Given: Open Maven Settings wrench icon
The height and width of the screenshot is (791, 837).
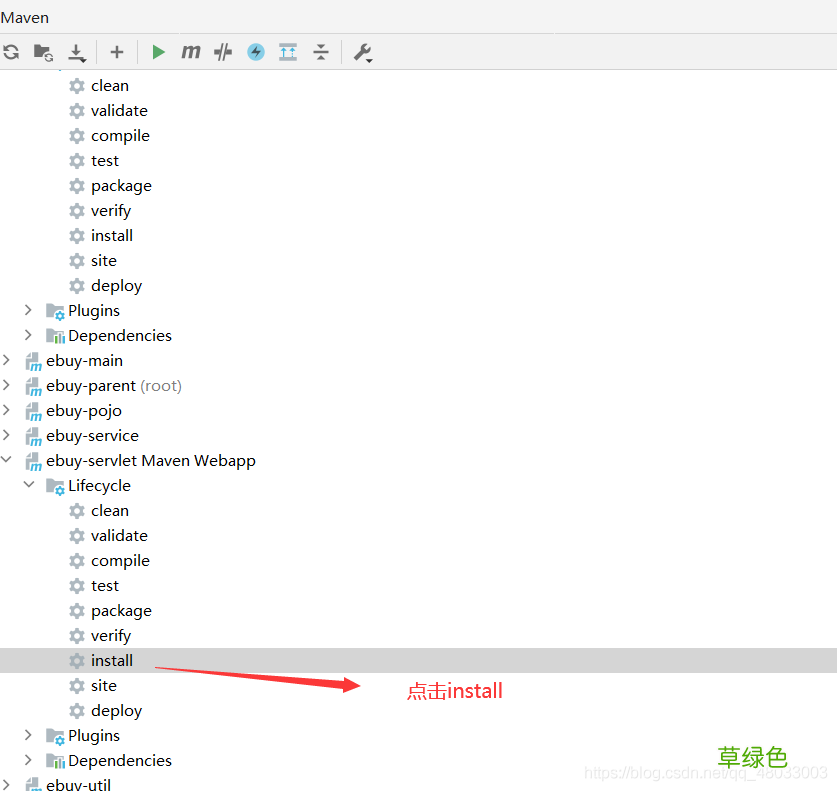Looking at the screenshot, I should pos(363,52).
